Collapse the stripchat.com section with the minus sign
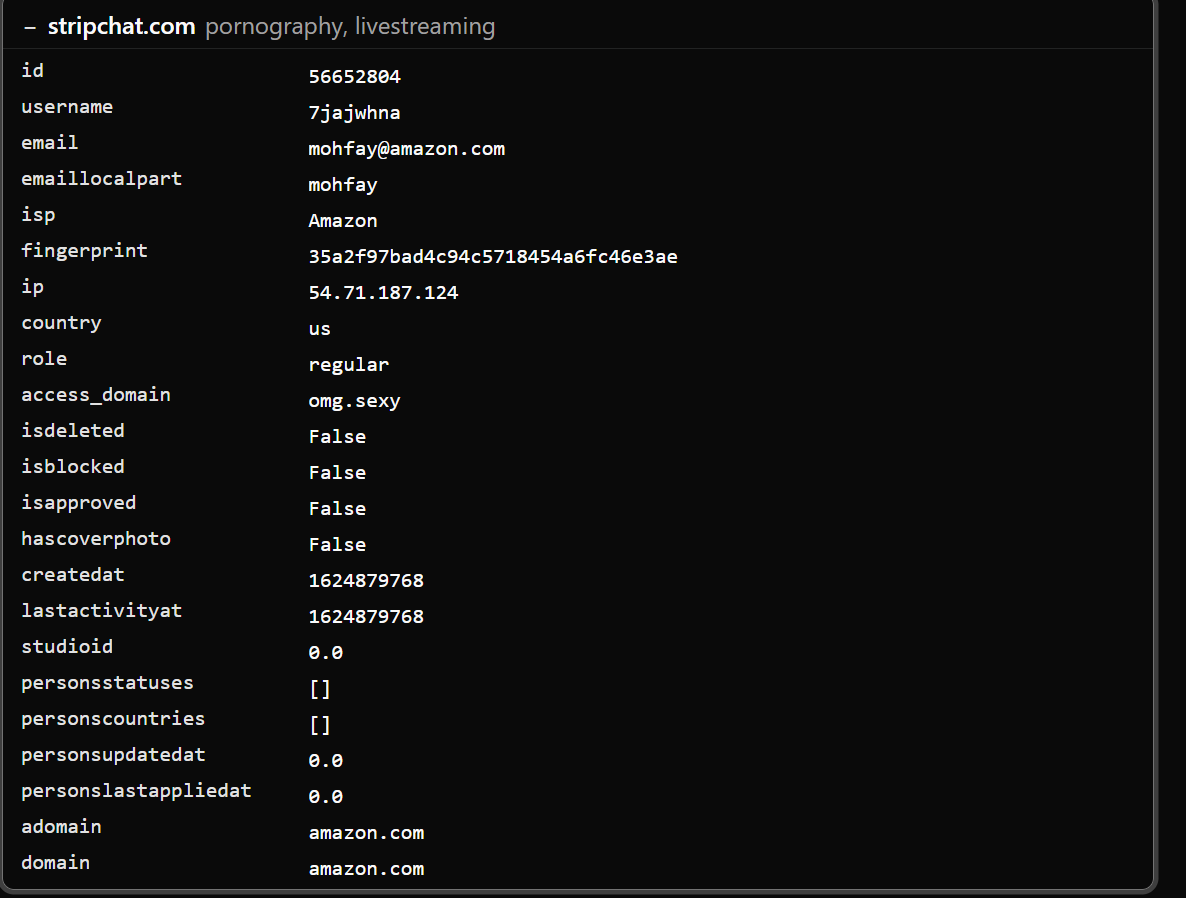Image resolution: width=1186 pixels, height=898 pixels. [29, 27]
